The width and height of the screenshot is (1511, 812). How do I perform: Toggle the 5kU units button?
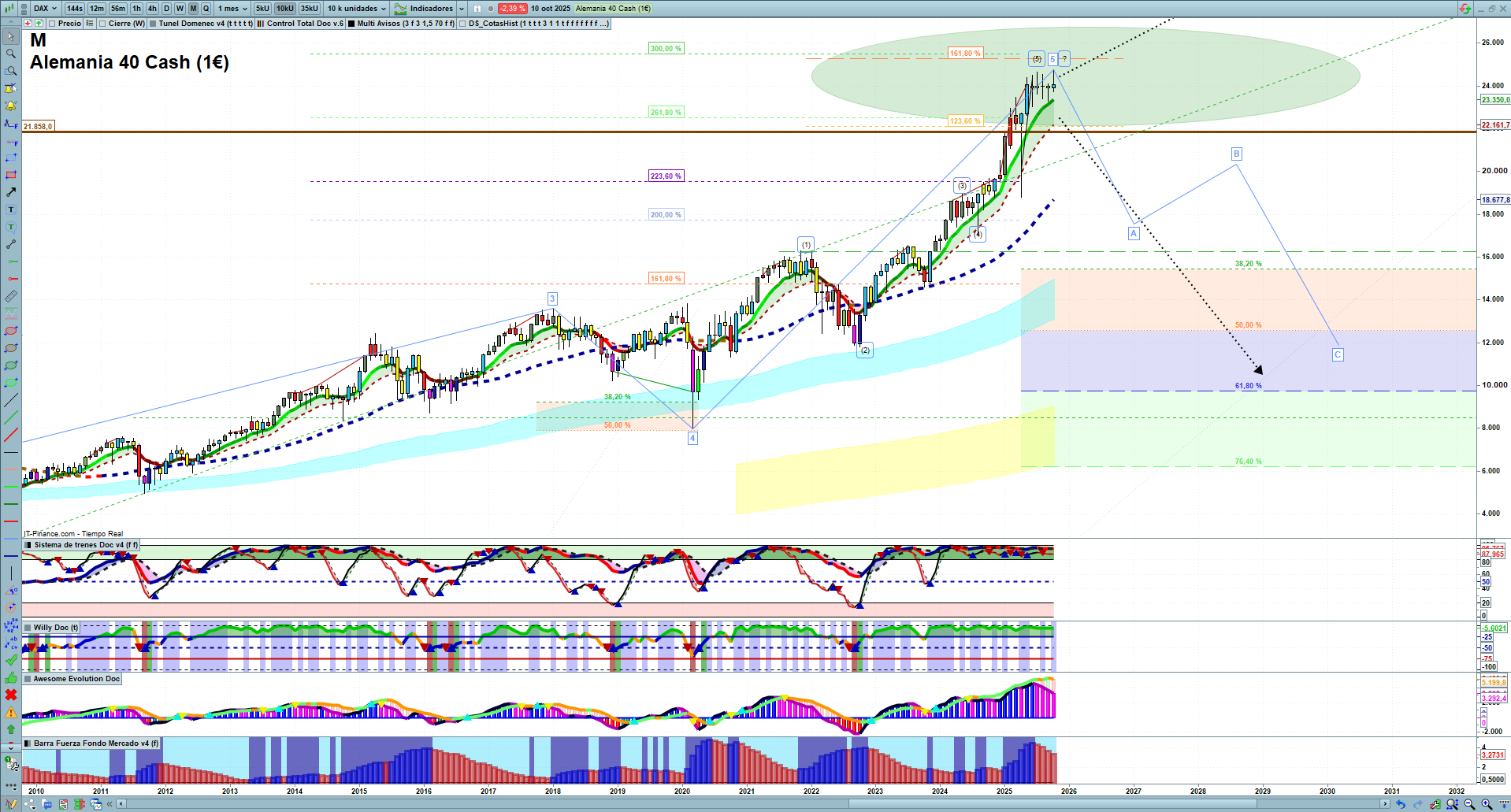[262, 9]
